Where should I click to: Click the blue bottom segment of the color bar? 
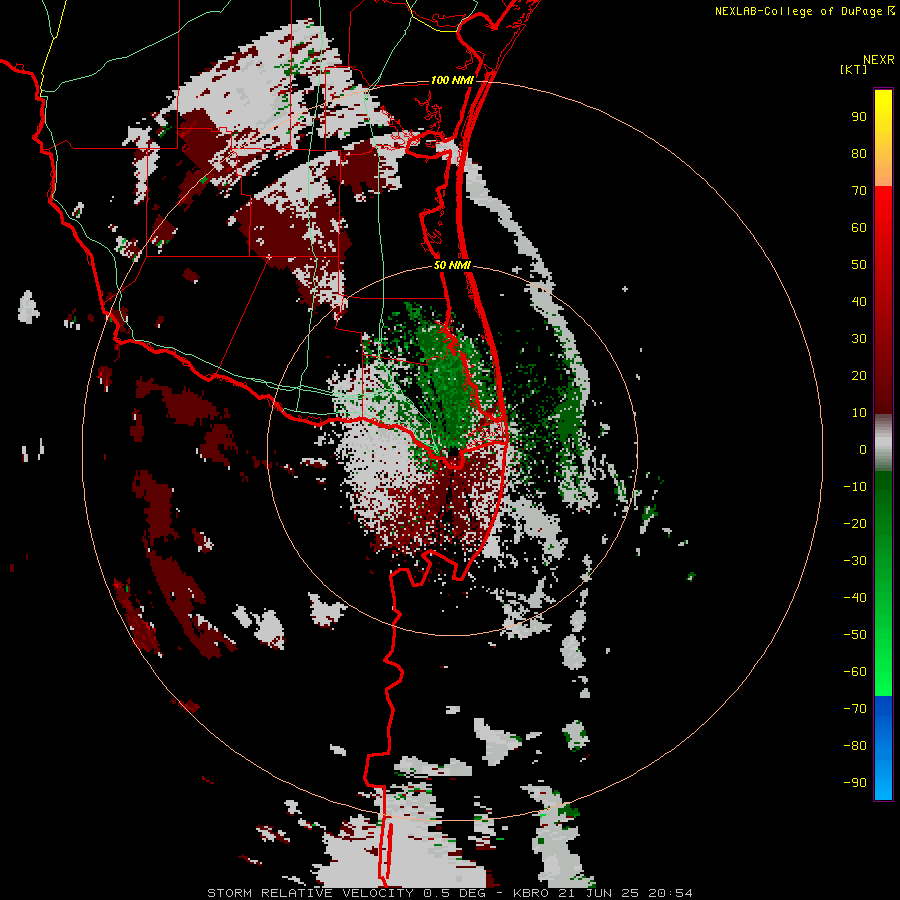click(x=883, y=748)
